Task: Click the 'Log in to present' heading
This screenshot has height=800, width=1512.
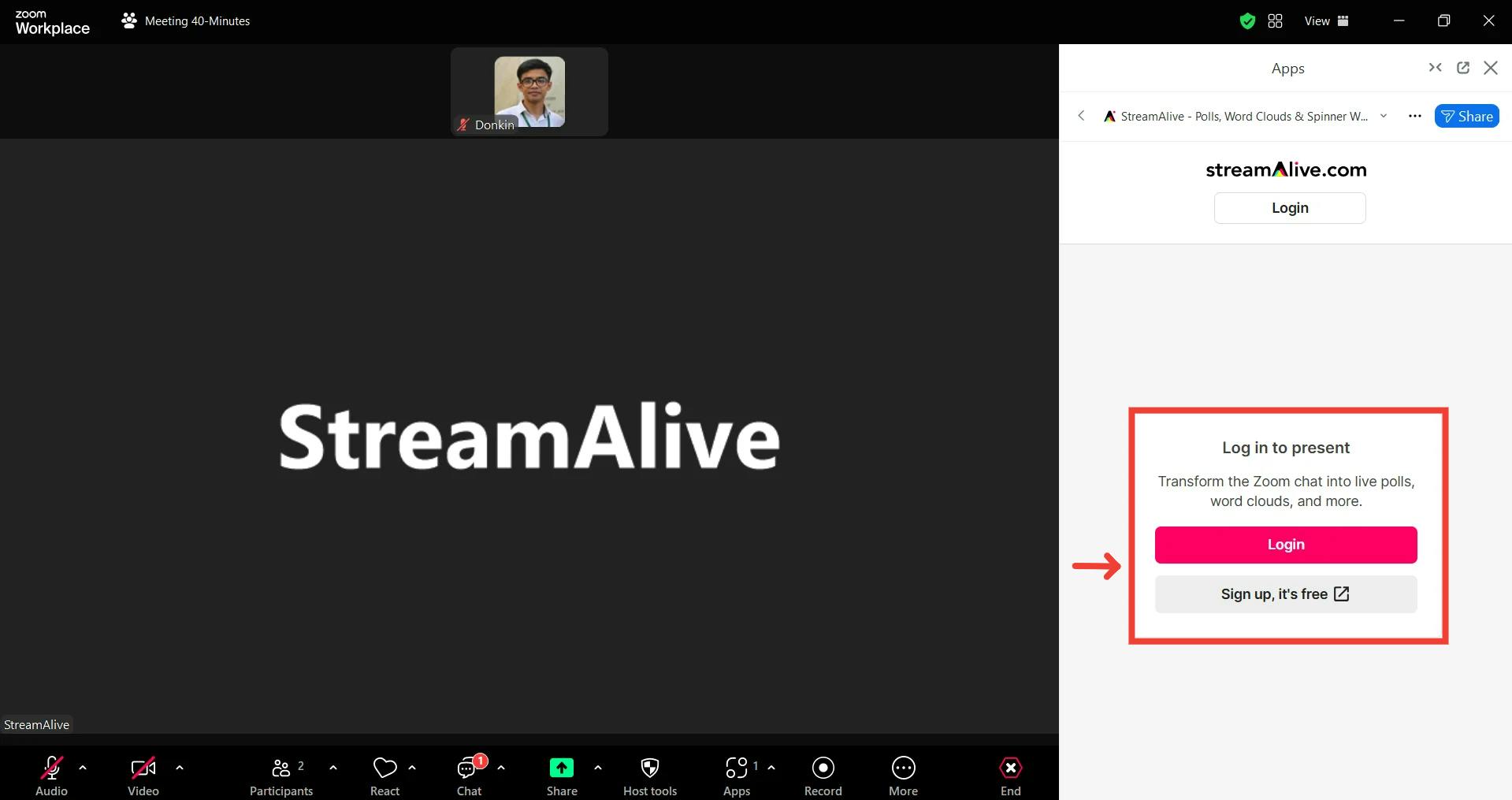Action: pos(1286,448)
